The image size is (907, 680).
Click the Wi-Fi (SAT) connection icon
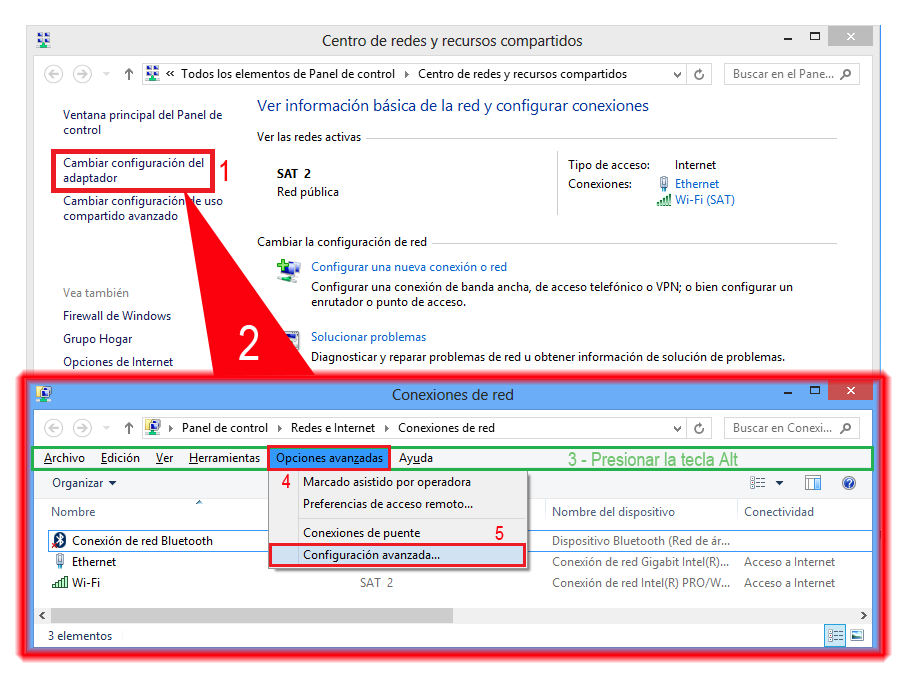[665, 199]
